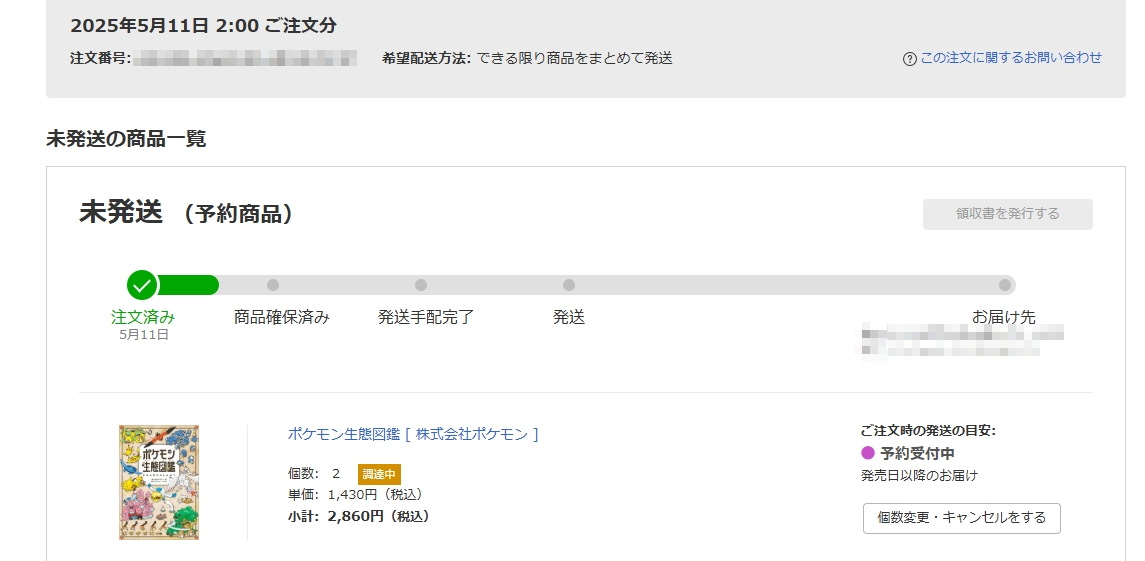This screenshot has width=1145, height=561.
Task: Click the green checkmark 注文済み icon
Action: (142, 285)
